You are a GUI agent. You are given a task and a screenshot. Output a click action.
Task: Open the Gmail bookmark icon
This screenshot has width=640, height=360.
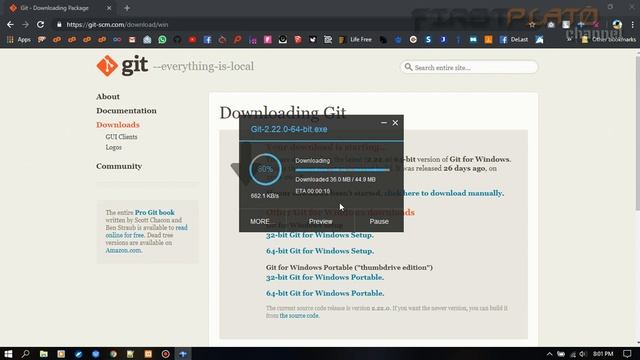132,40
